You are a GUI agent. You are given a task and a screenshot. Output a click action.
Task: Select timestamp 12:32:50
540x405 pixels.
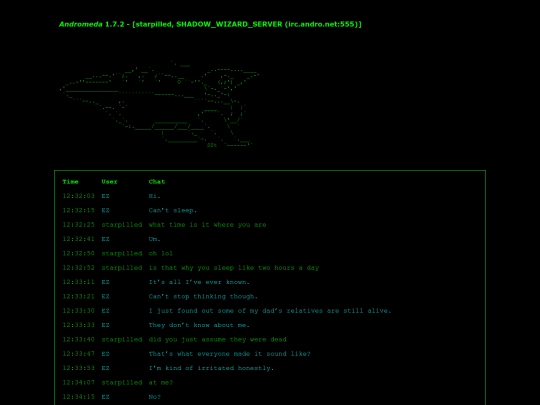[78, 253]
